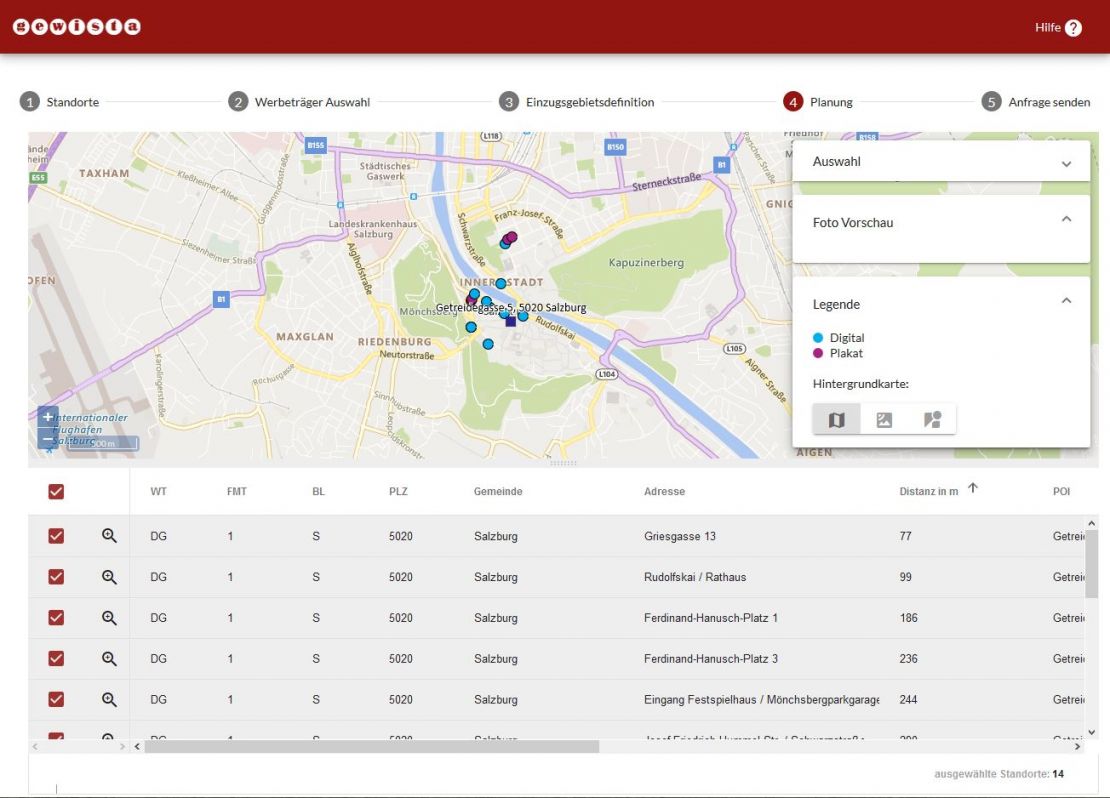Screen dimensions: 1110x798
Task: Select the satellite image background icon
Action: coord(884,419)
